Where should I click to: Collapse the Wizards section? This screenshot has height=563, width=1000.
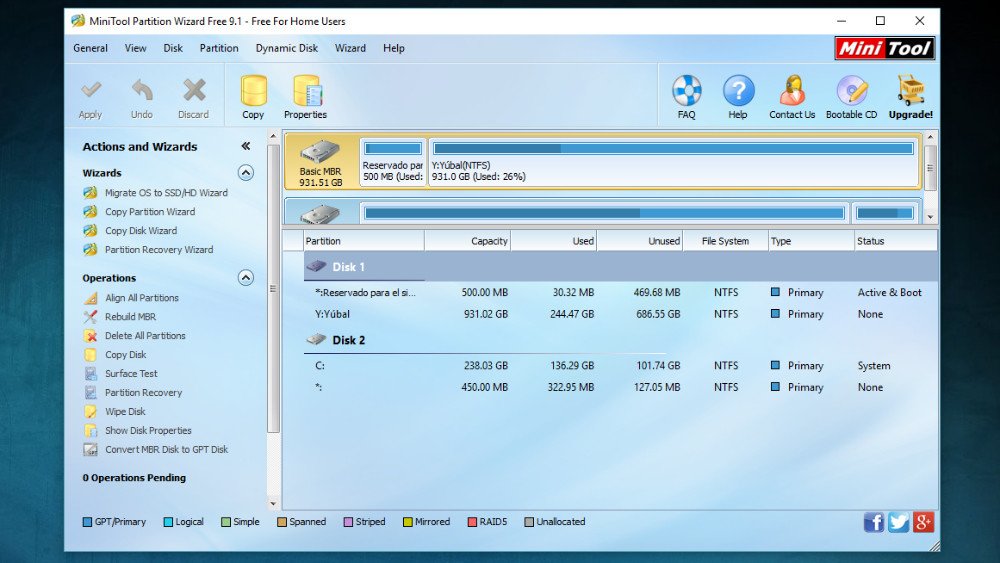click(x=246, y=173)
